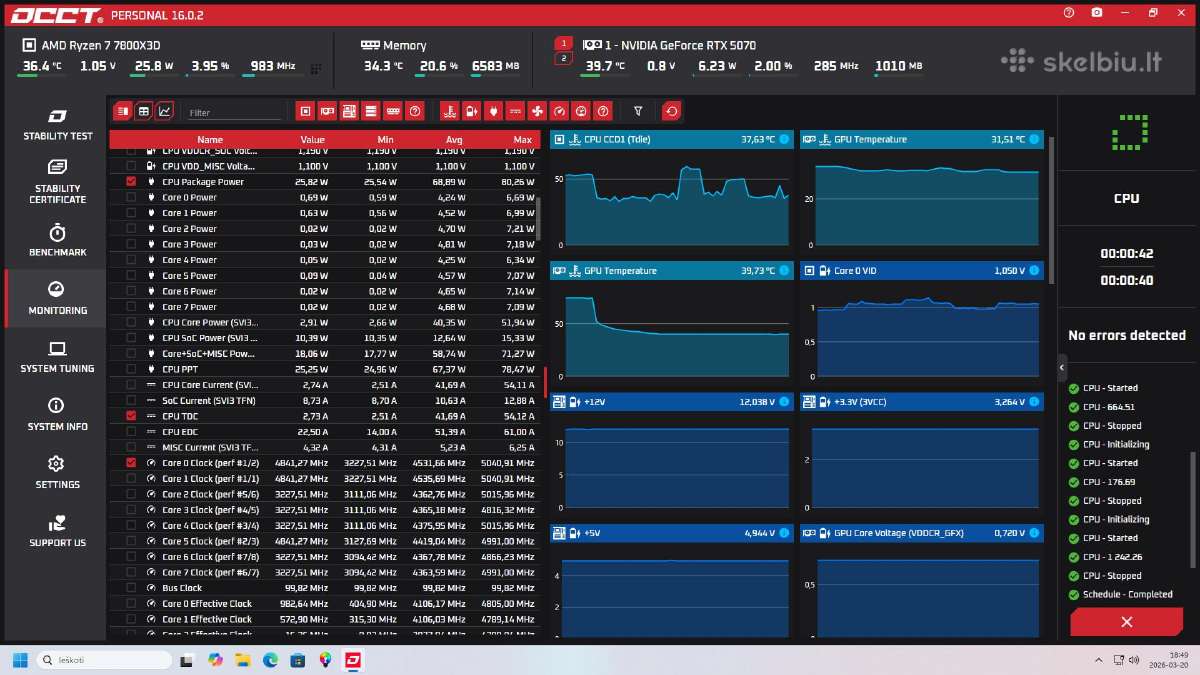
Task: Check the Core 0 Power checkbox
Action: 131,197
